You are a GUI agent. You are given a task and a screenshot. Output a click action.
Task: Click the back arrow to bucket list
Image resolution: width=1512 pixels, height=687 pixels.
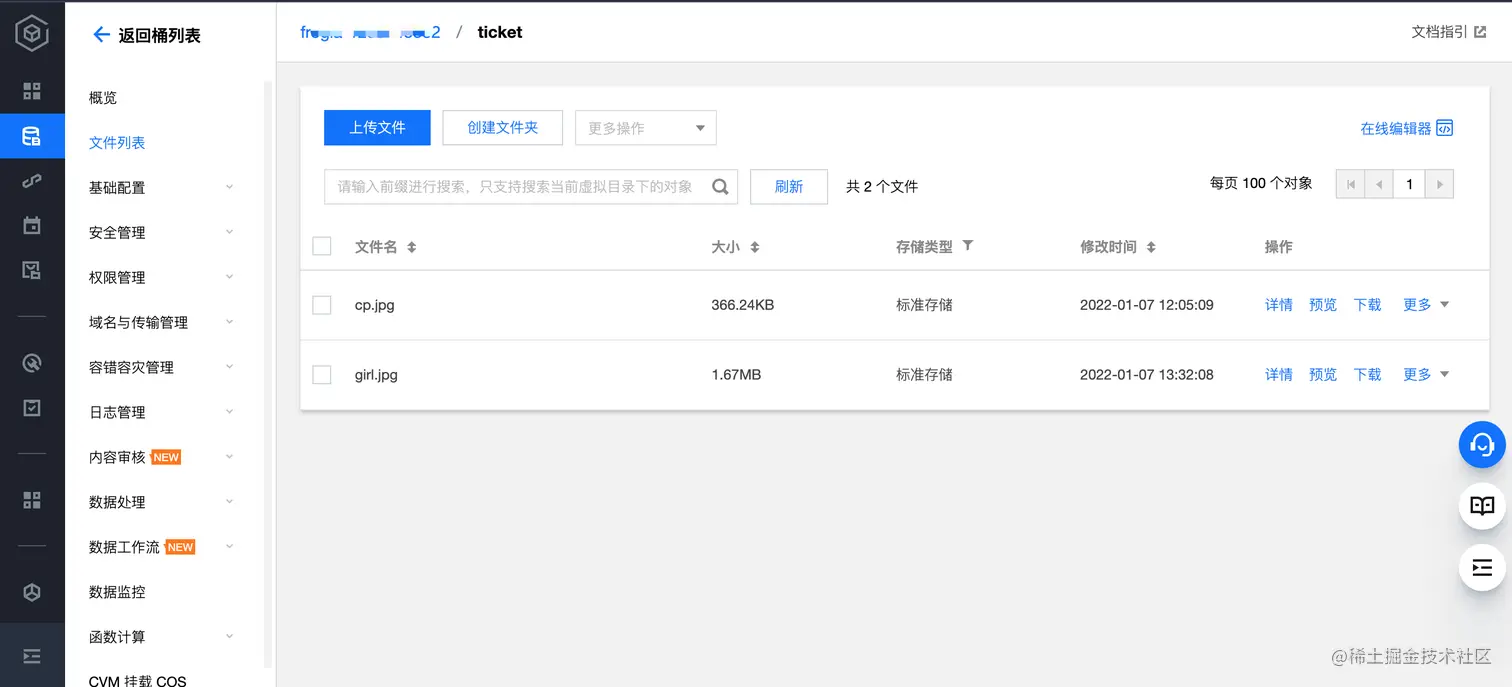[x=101, y=35]
